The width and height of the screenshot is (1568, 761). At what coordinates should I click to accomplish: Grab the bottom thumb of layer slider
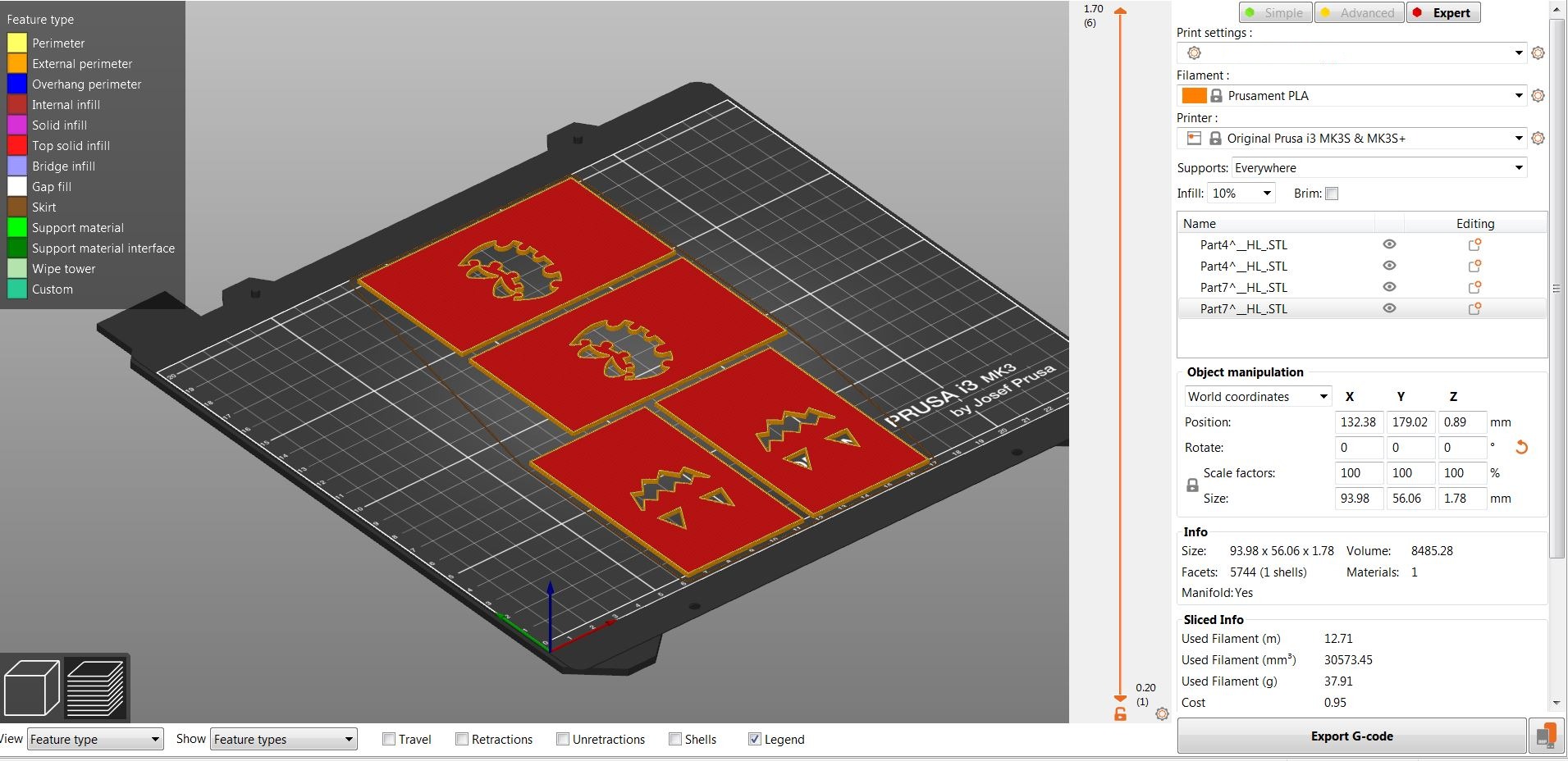(1120, 698)
